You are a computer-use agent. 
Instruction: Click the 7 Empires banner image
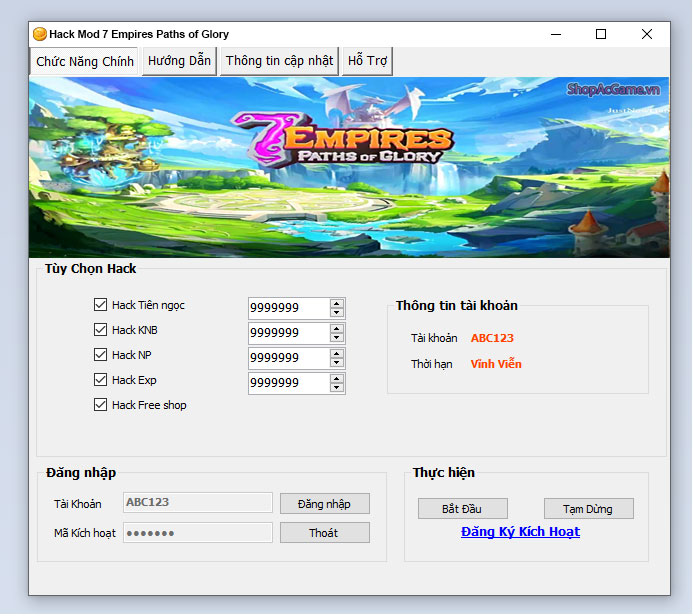click(x=349, y=167)
